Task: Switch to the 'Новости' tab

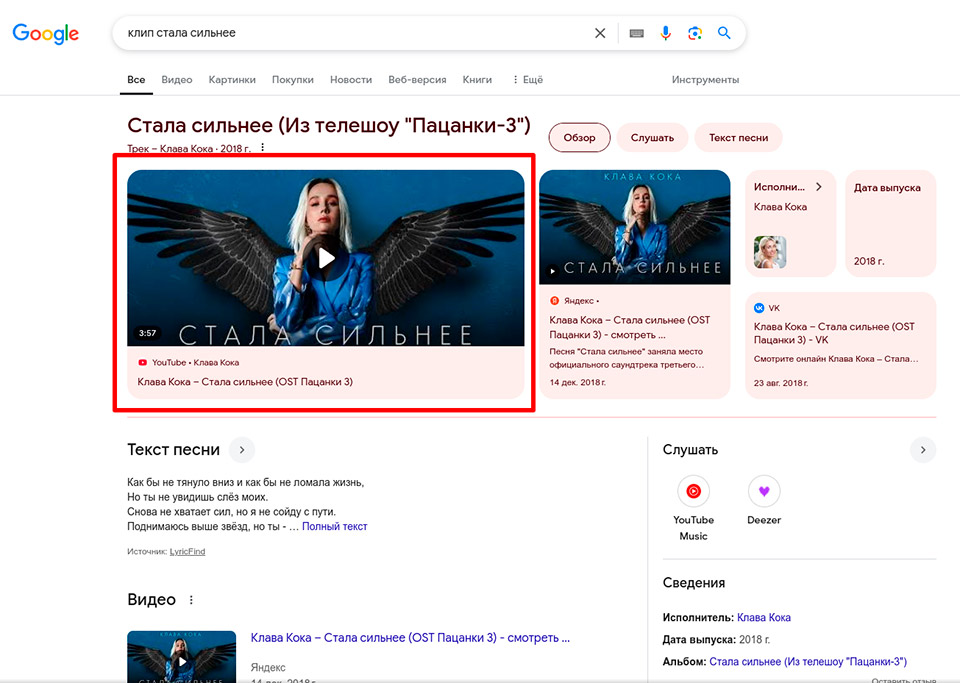Action: (351, 80)
